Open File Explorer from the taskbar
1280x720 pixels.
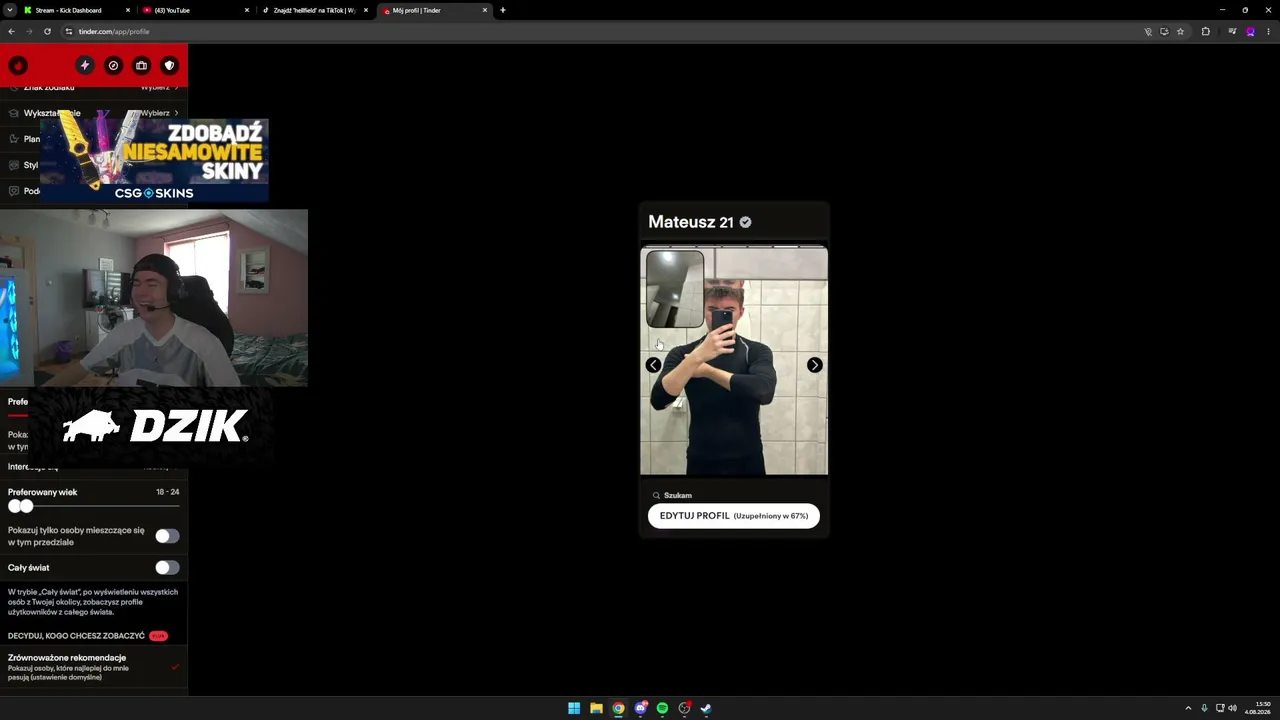[596, 708]
